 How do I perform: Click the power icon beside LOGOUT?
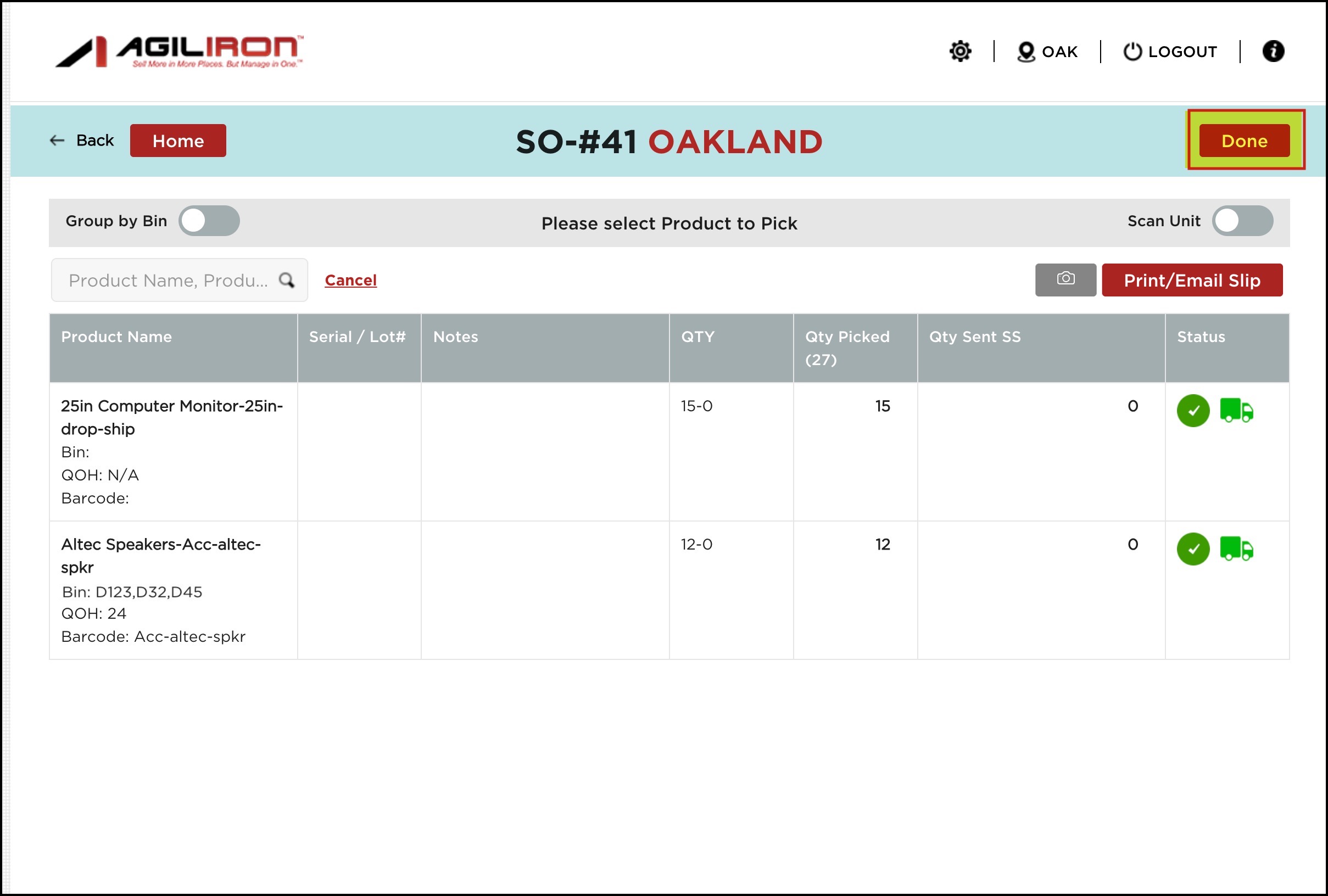point(1132,52)
